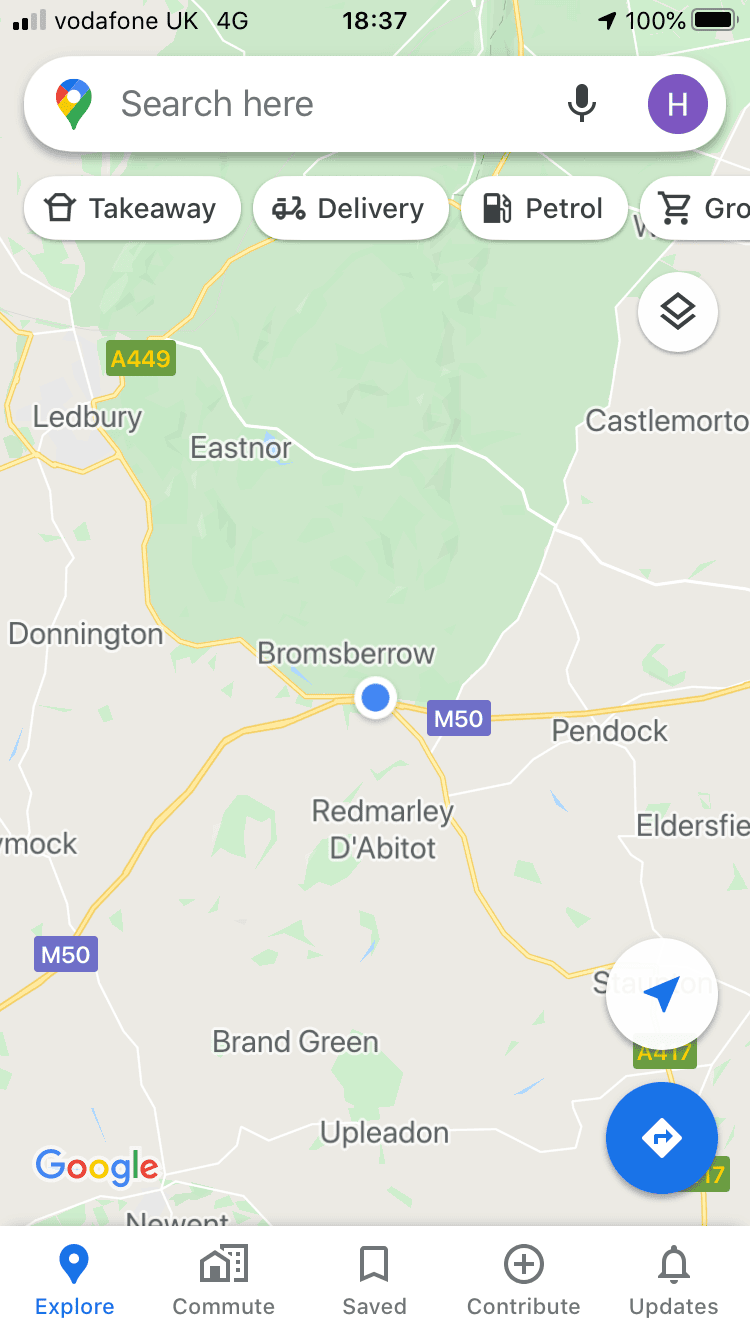The image size is (750, 1334).
Task: Open the Updates tab
Action: click(674, 1281)
